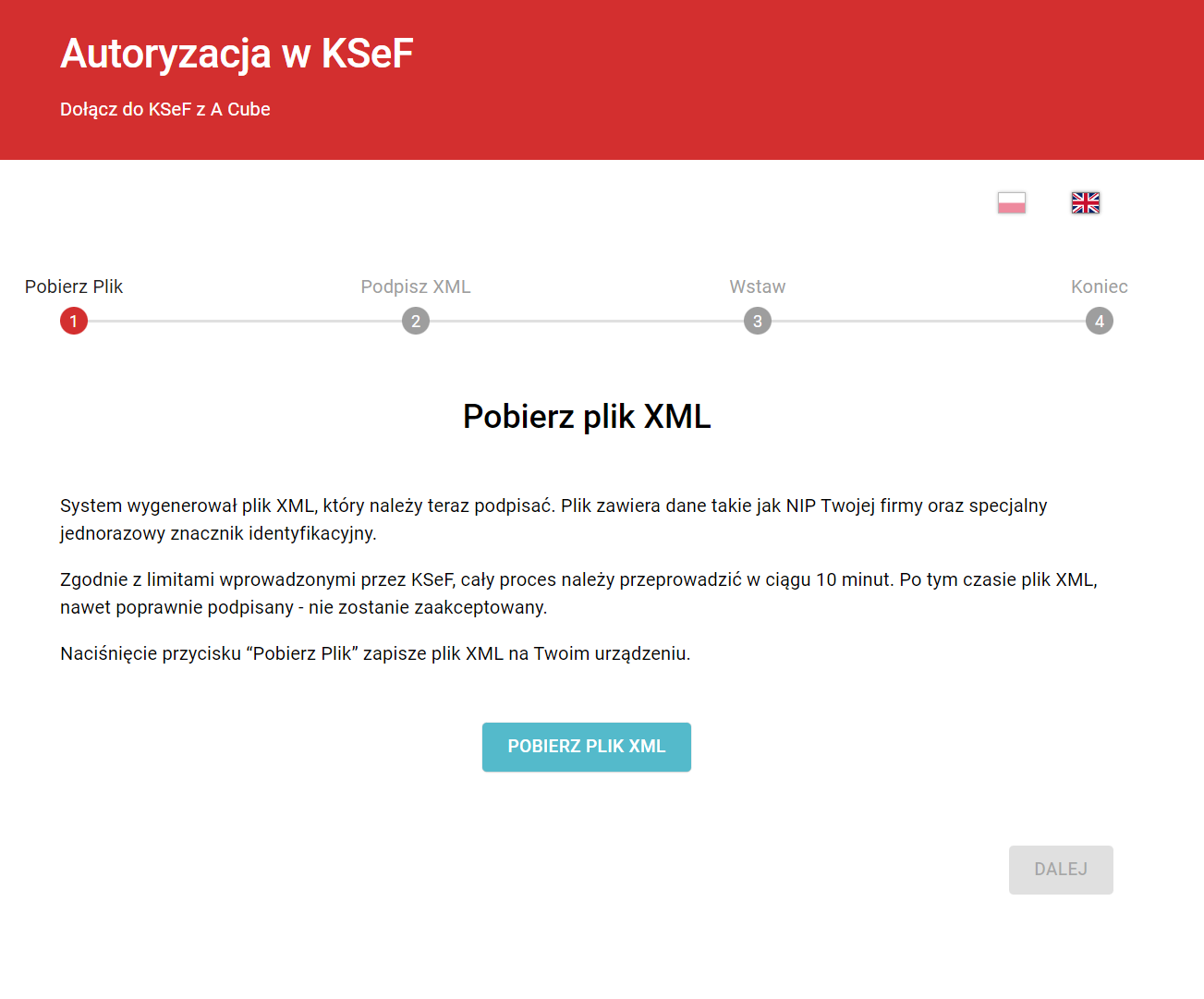Image resolution: width=1204 pixels, height=999 pixels.
Task: Jump to the "Koniec" step label
Action: 1099,286
